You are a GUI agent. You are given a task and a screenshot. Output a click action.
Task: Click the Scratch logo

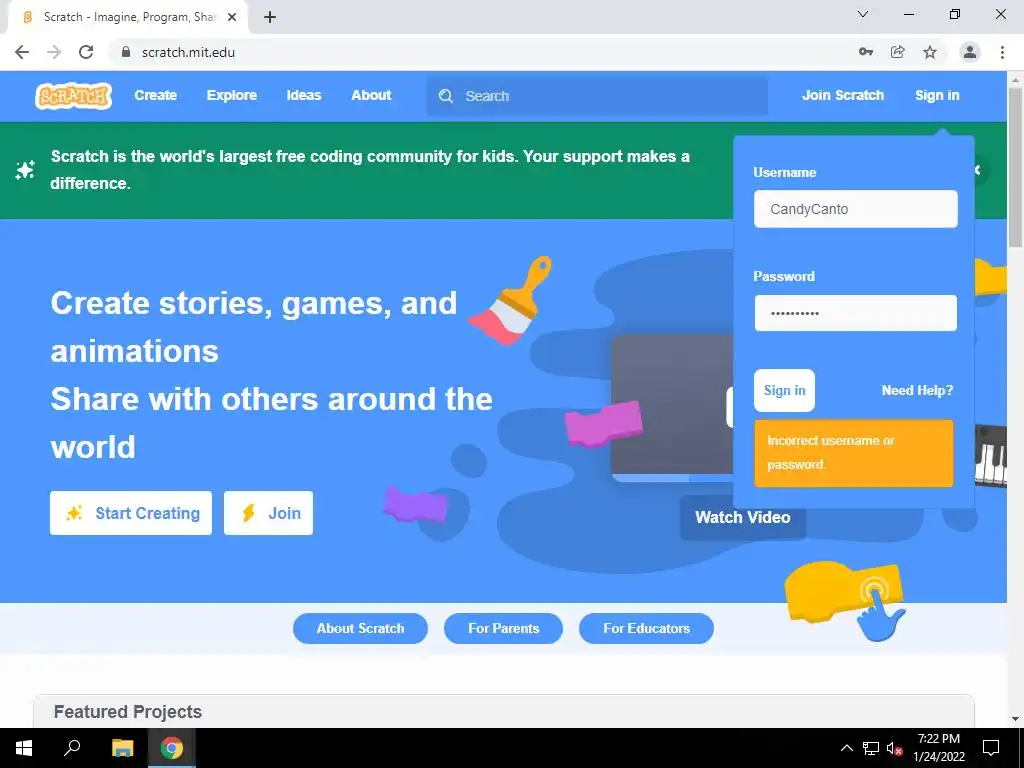click(x=73, y=96)
